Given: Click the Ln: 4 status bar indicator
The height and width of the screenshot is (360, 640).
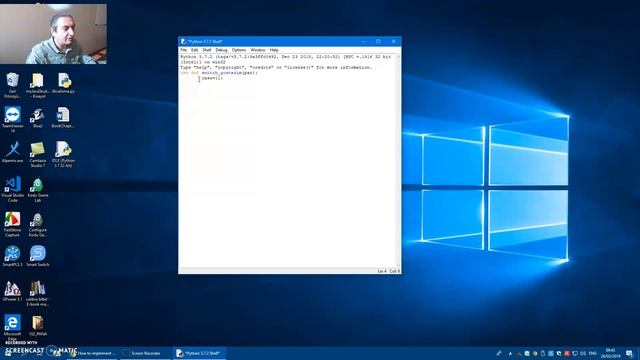Looking at the screenshot, I should pos(382,271).
